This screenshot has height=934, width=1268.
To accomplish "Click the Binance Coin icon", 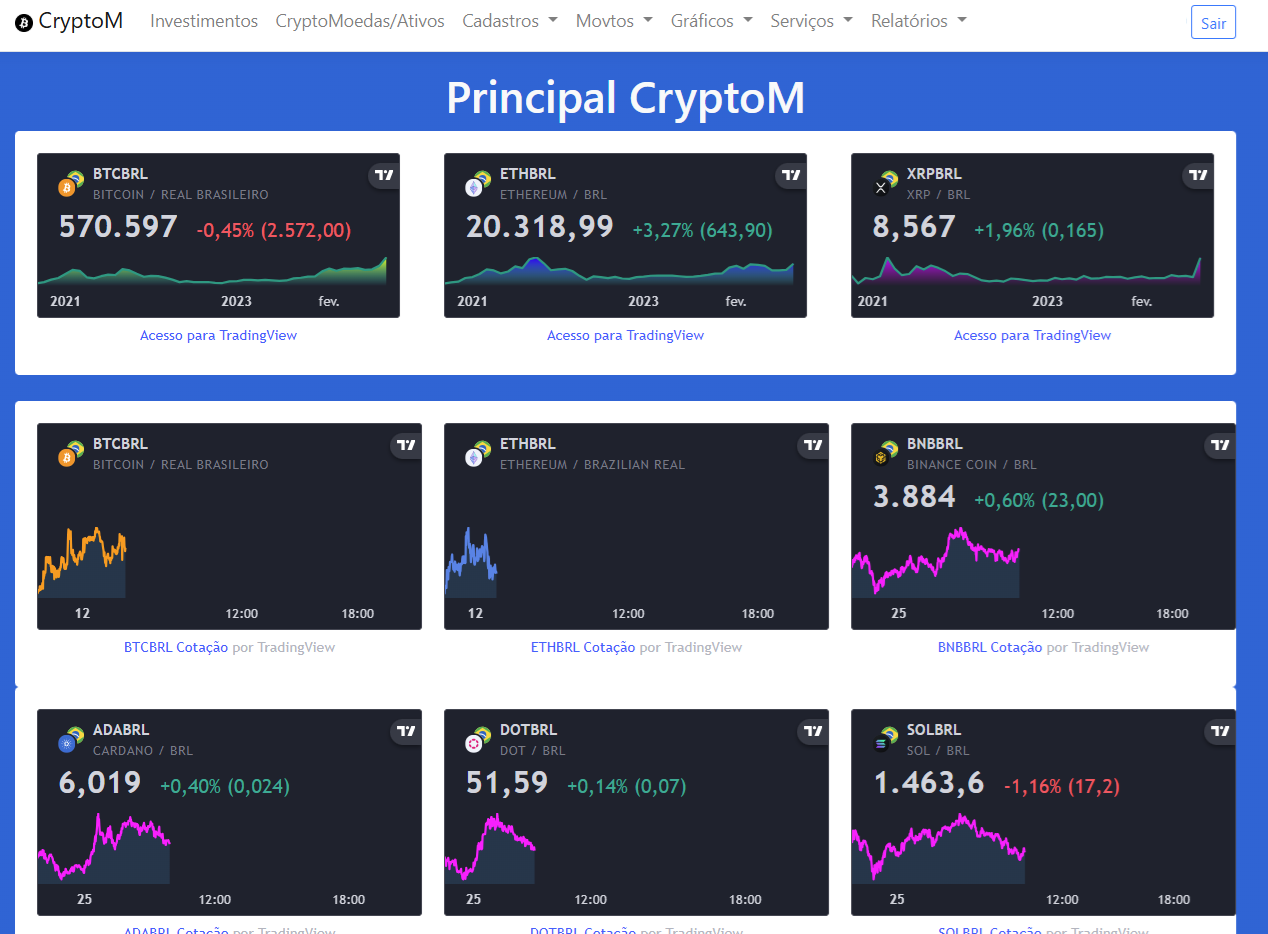I will 882,457.
